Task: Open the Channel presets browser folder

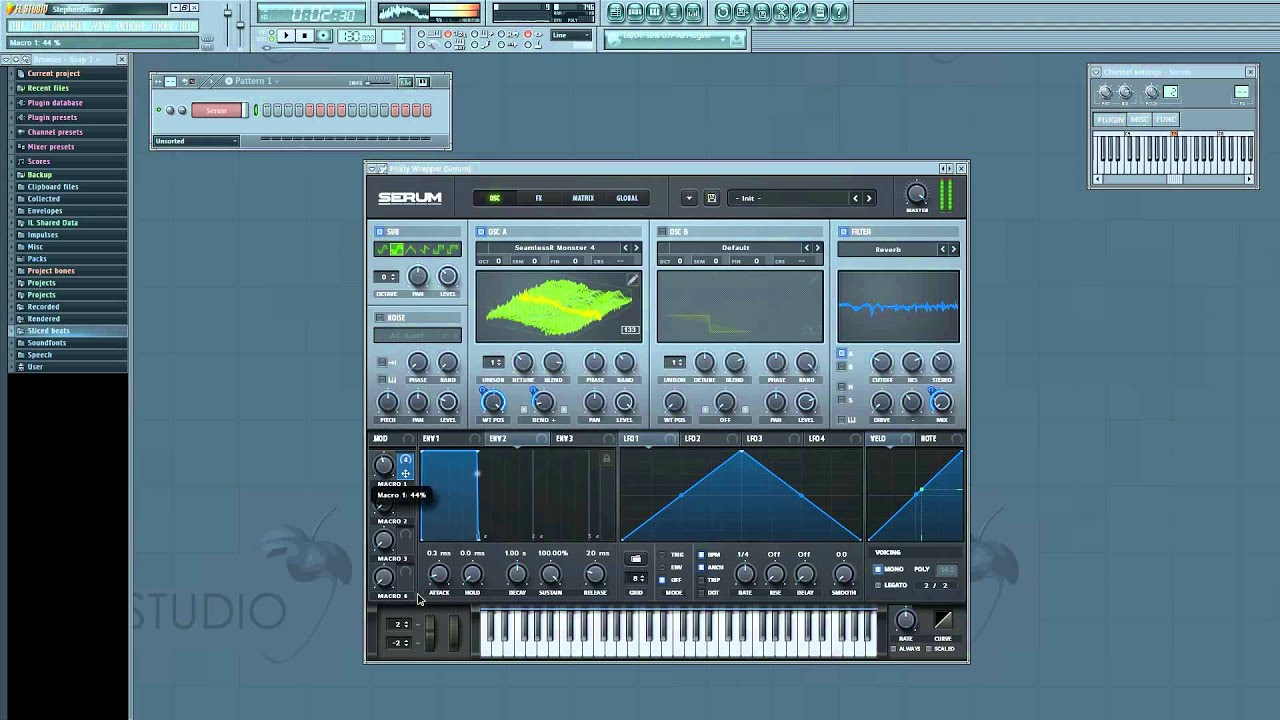Action: point(55,132)
